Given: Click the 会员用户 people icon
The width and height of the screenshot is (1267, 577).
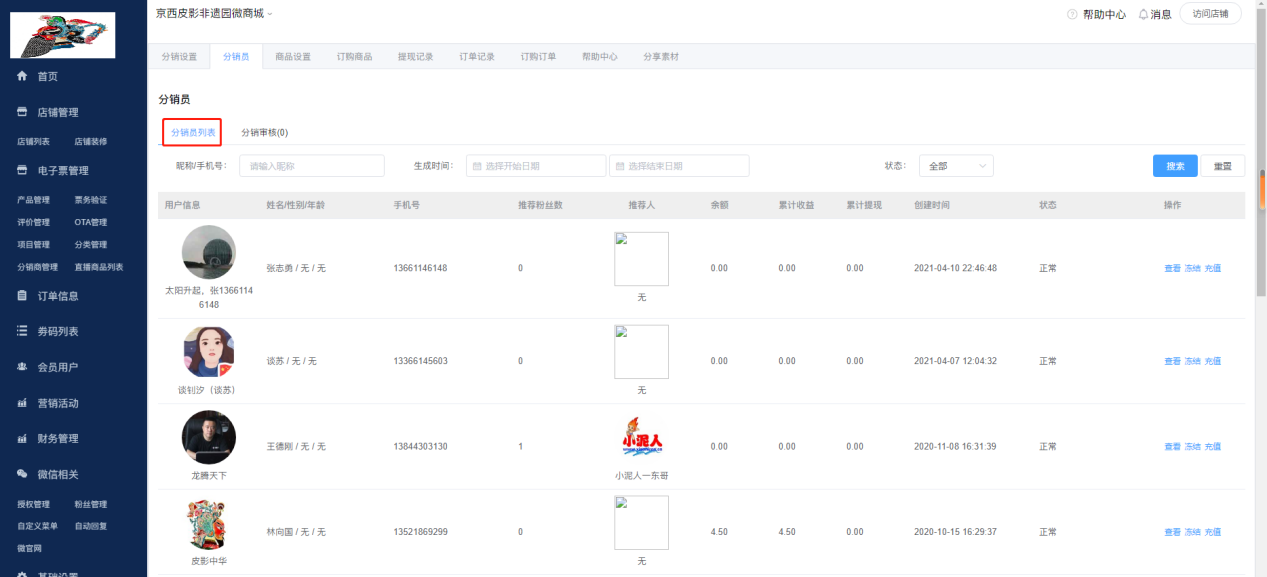Looking at the screenshot, I should click(22, 367).
